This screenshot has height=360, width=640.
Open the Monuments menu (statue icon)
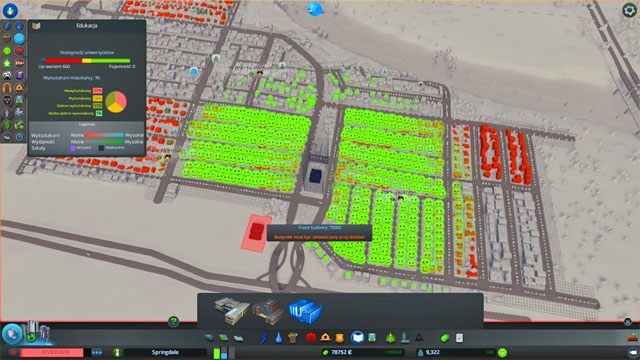click(x=404, y=338)
